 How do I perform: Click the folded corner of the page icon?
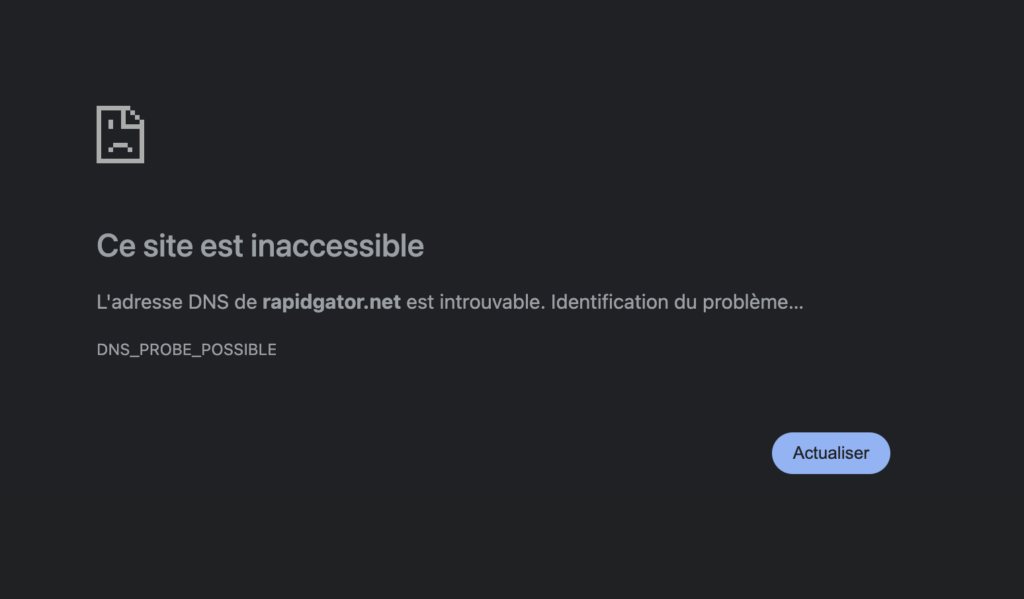135,116
